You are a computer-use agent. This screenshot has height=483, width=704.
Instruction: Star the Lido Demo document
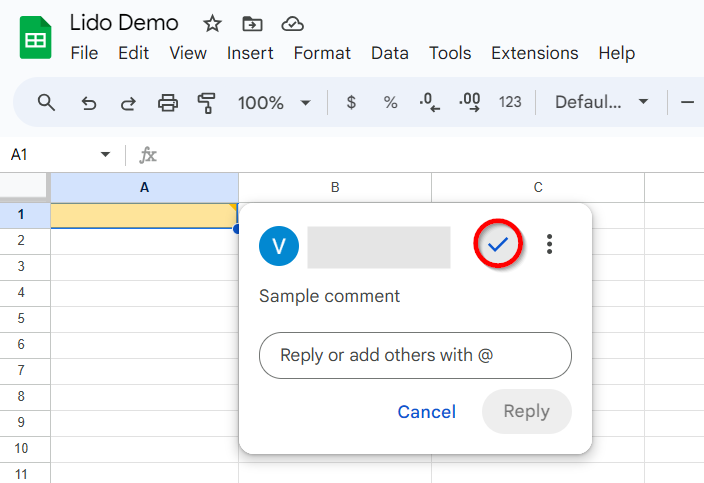pos(212,24)
